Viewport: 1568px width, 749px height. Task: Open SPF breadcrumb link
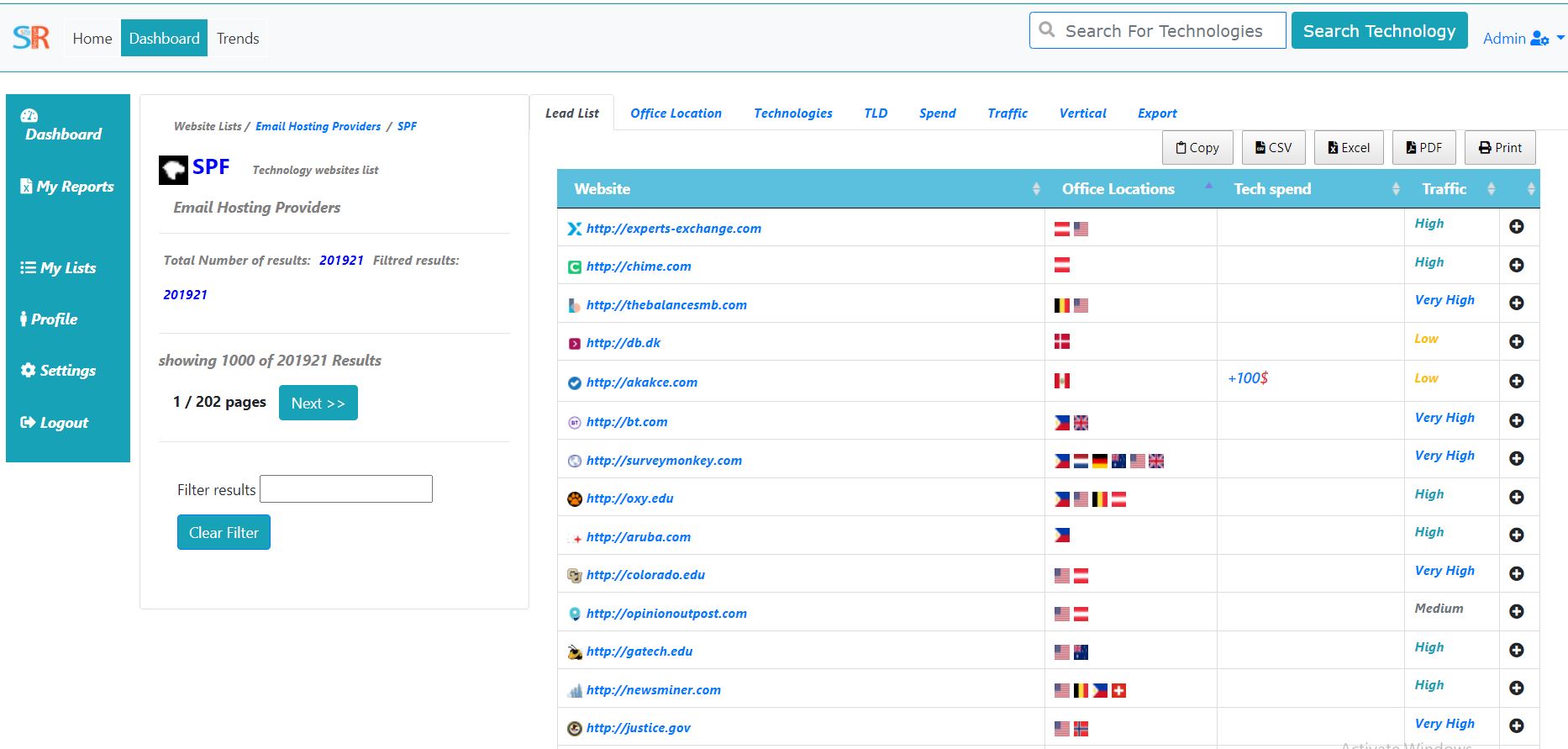click(x=407, y=126)
